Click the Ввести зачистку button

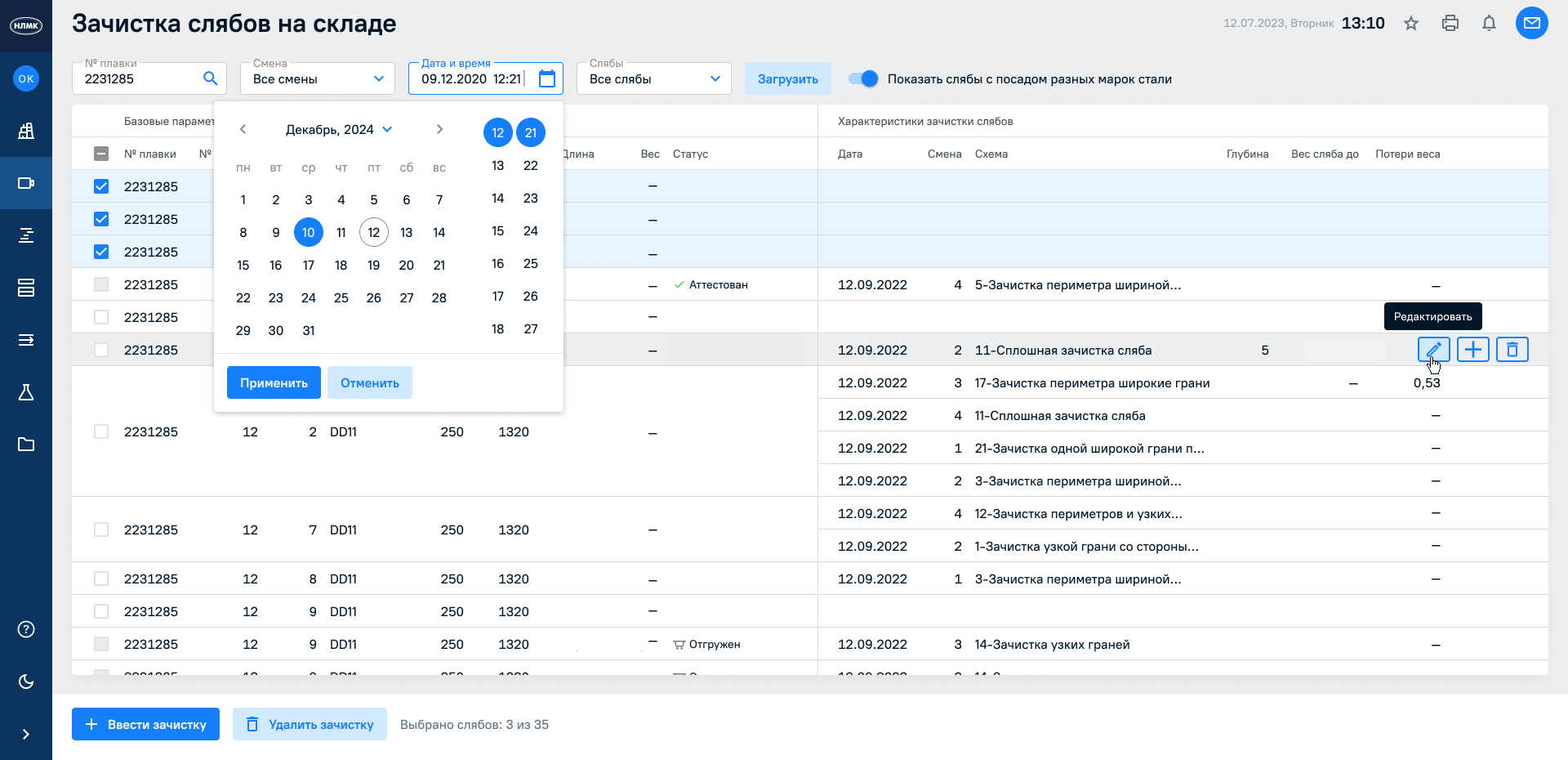pyautogui.click(x=145, y=724)
